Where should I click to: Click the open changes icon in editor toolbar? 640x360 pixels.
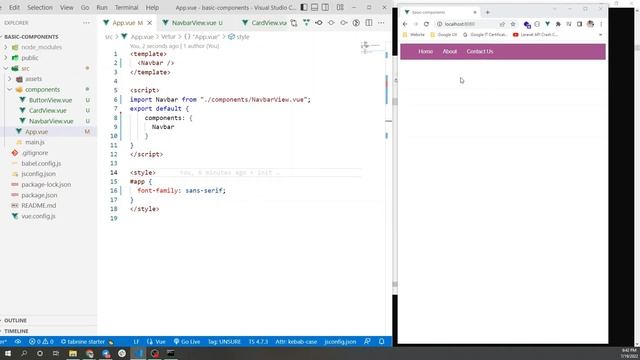point(294,23)
